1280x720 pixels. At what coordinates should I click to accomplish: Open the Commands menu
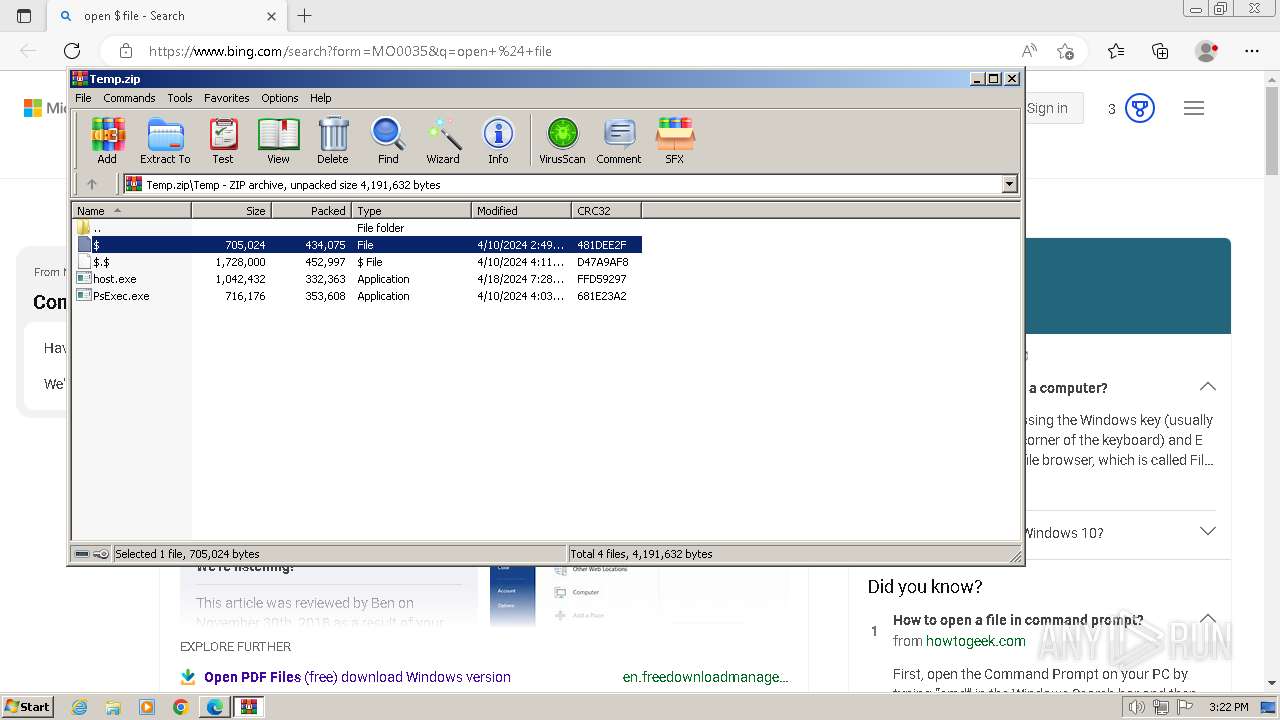click(x=129, y=98)
